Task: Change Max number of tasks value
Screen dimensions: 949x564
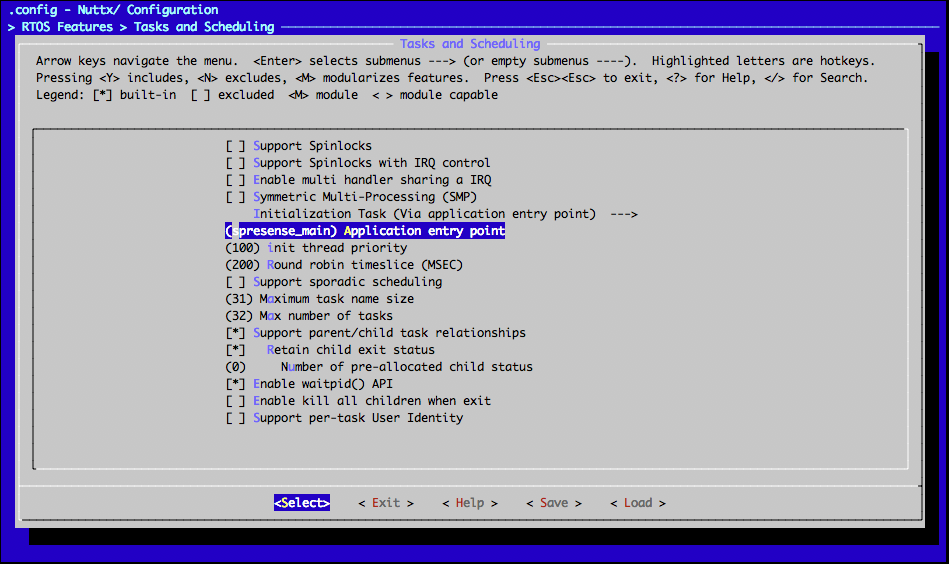Action: click(309, 316)
